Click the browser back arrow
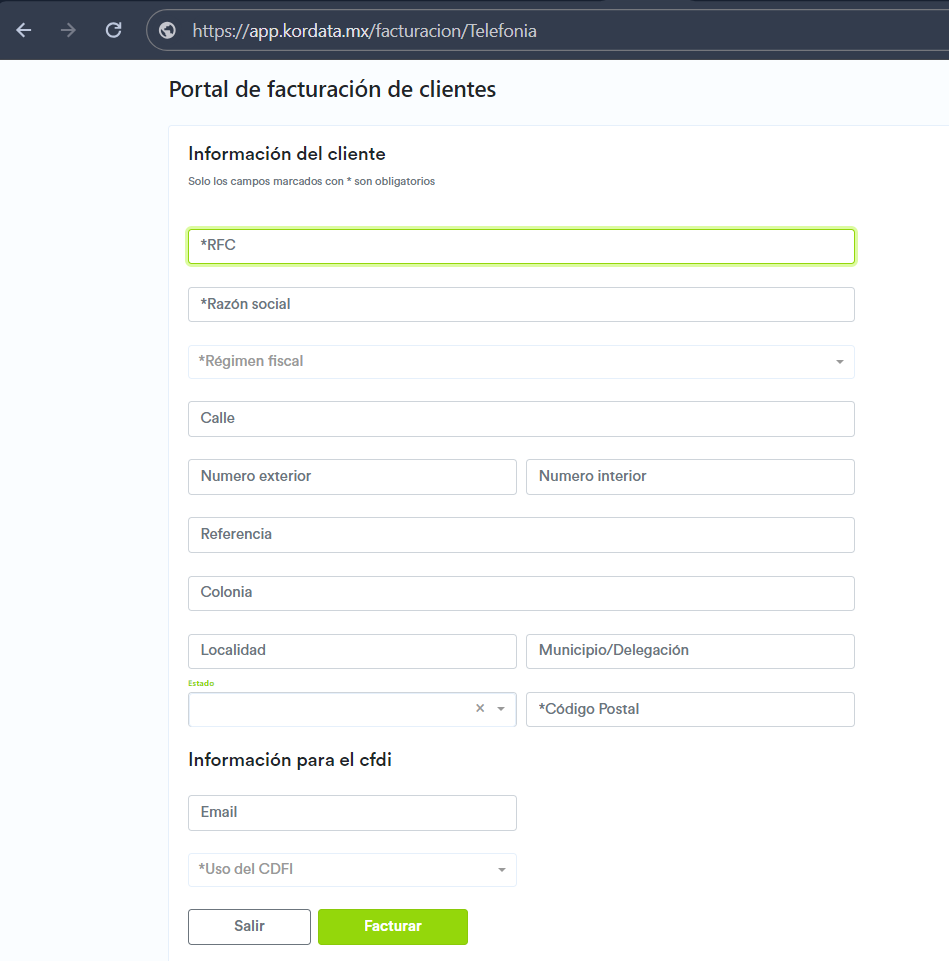The width and height of the screenshot is (949, 961). (24, 30)
